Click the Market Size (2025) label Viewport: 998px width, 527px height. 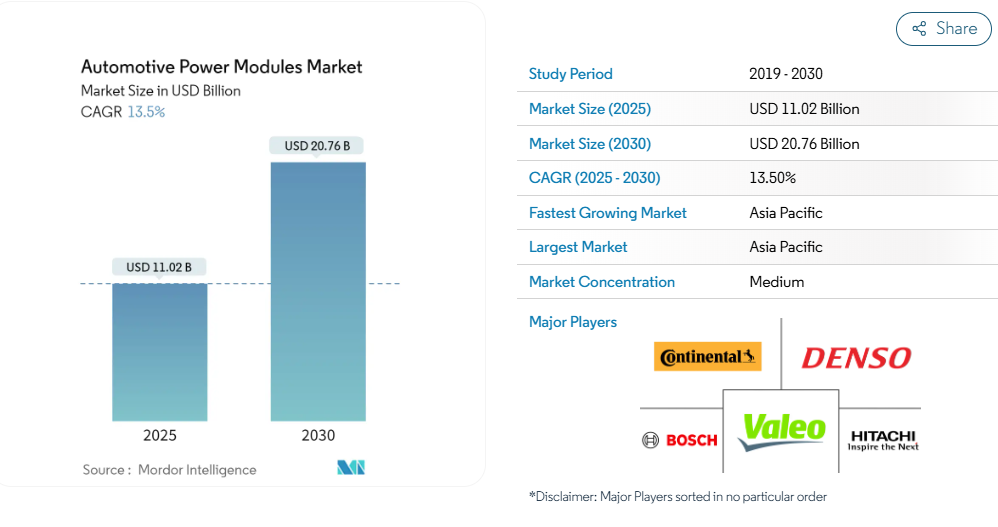pyautogui.click(x=589, y=109)
